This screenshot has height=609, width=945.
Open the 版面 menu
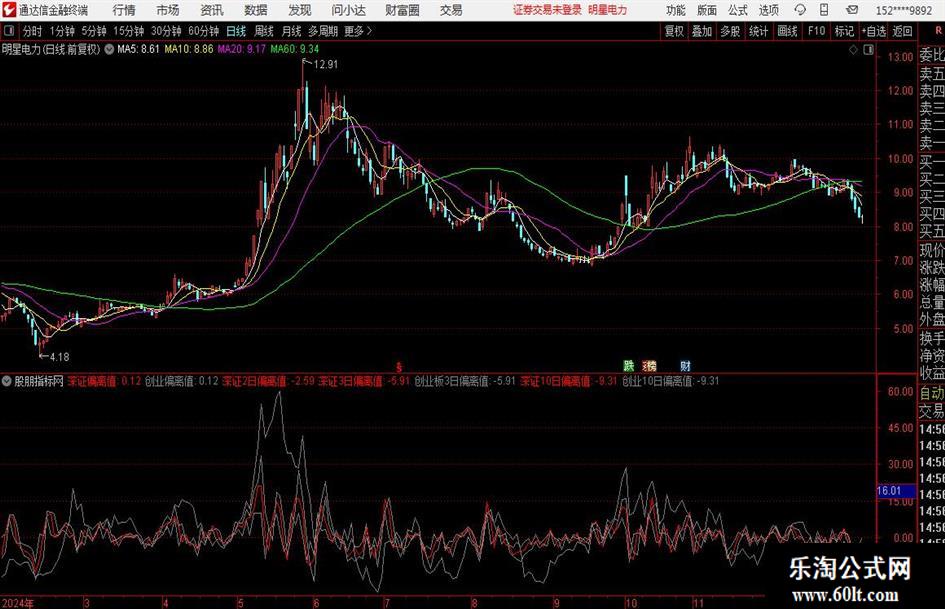[706, 10]
